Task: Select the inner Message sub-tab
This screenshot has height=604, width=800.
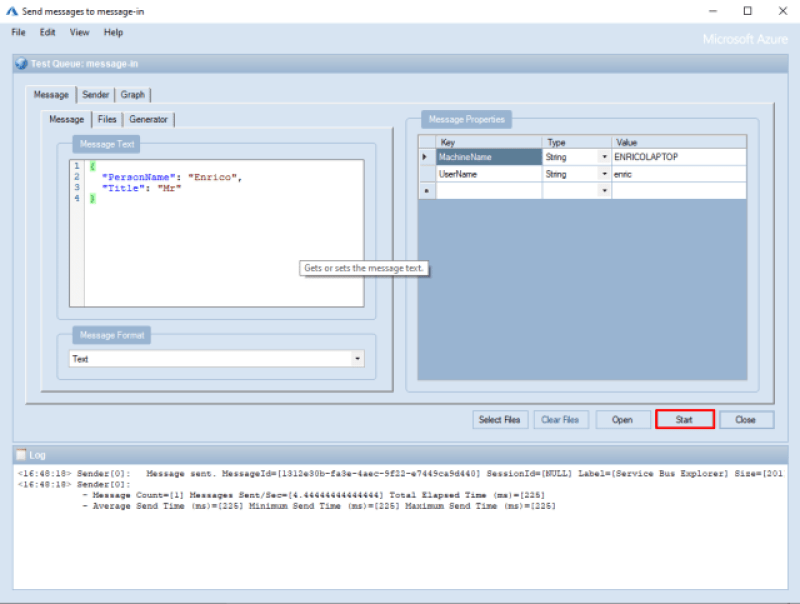Action: click(x=66, y=119)
